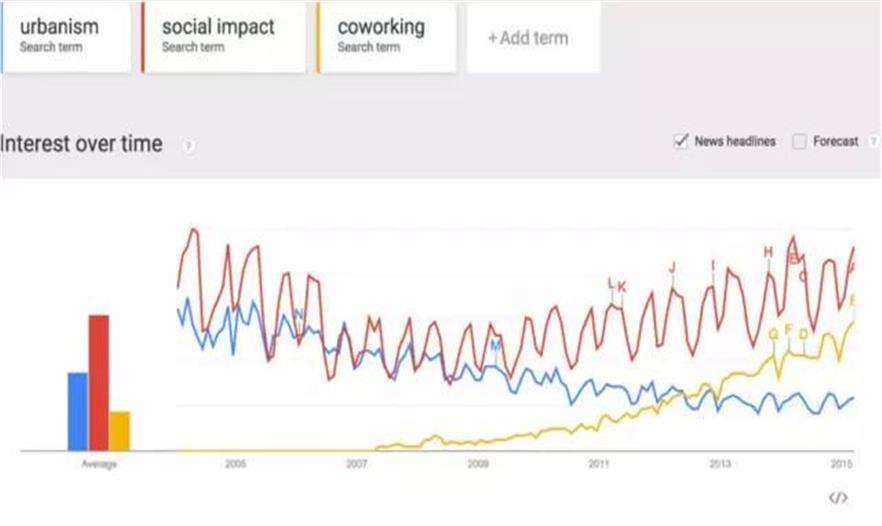Click help icon beside Interest over time
This screenshot has height=526, width=882.
point(188,146)
